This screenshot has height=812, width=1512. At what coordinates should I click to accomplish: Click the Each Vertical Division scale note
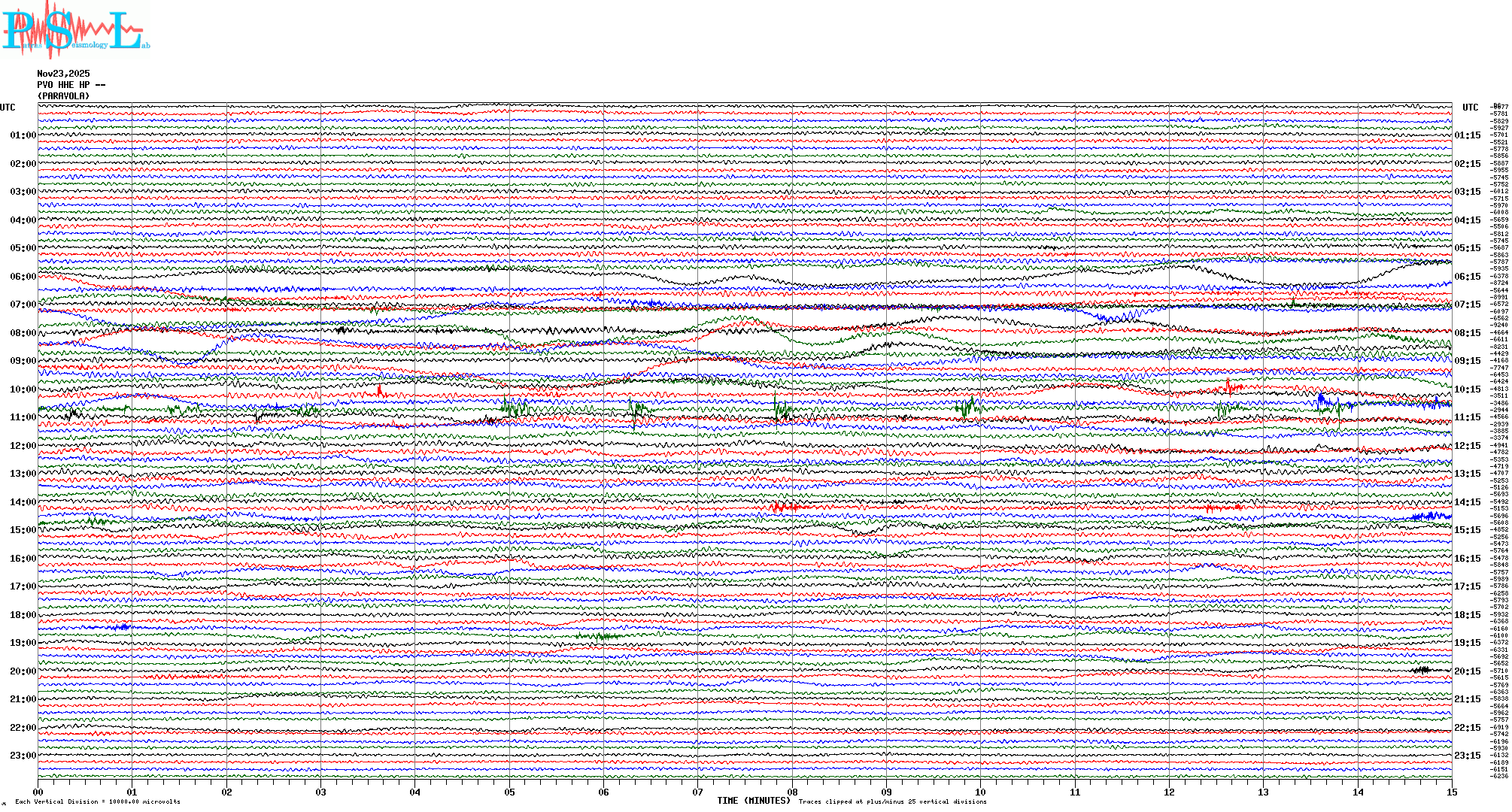tap(98, 802)
